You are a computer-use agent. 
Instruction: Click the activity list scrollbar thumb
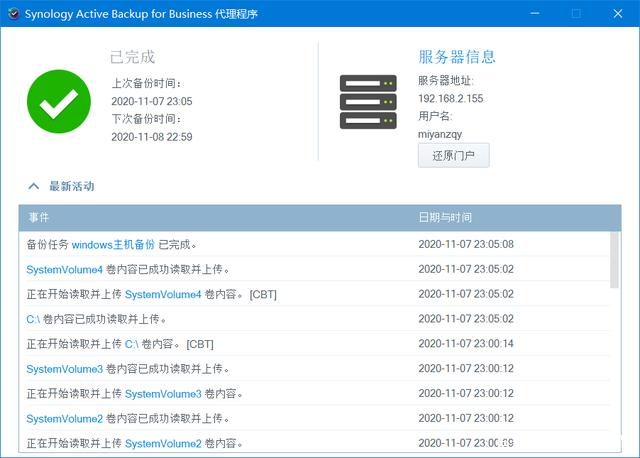[x=614, y=260]
